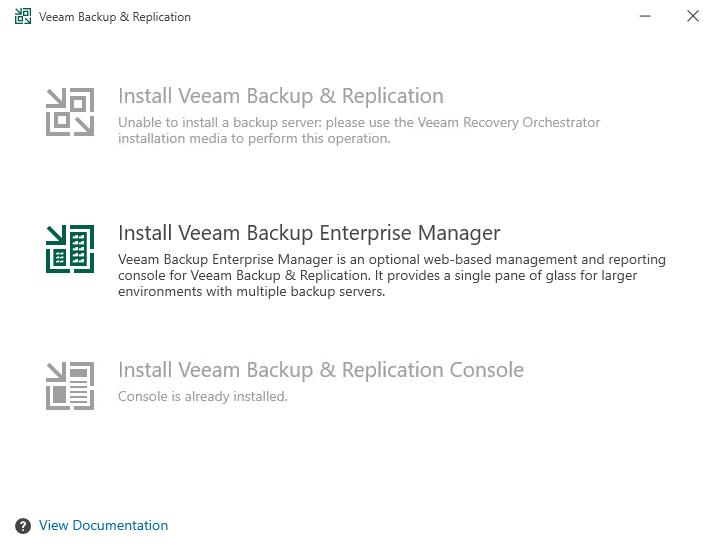
Task: Select the Install Veeam Backup Enterprise Manager heading
Action: [x=309, y=234]
